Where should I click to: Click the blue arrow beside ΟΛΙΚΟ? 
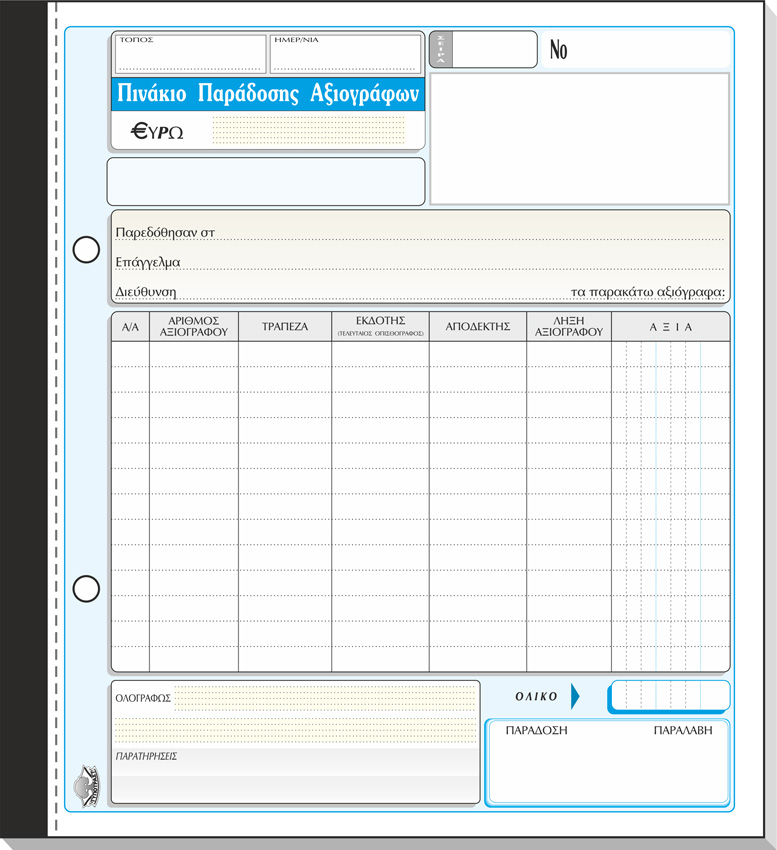(575, 696)
